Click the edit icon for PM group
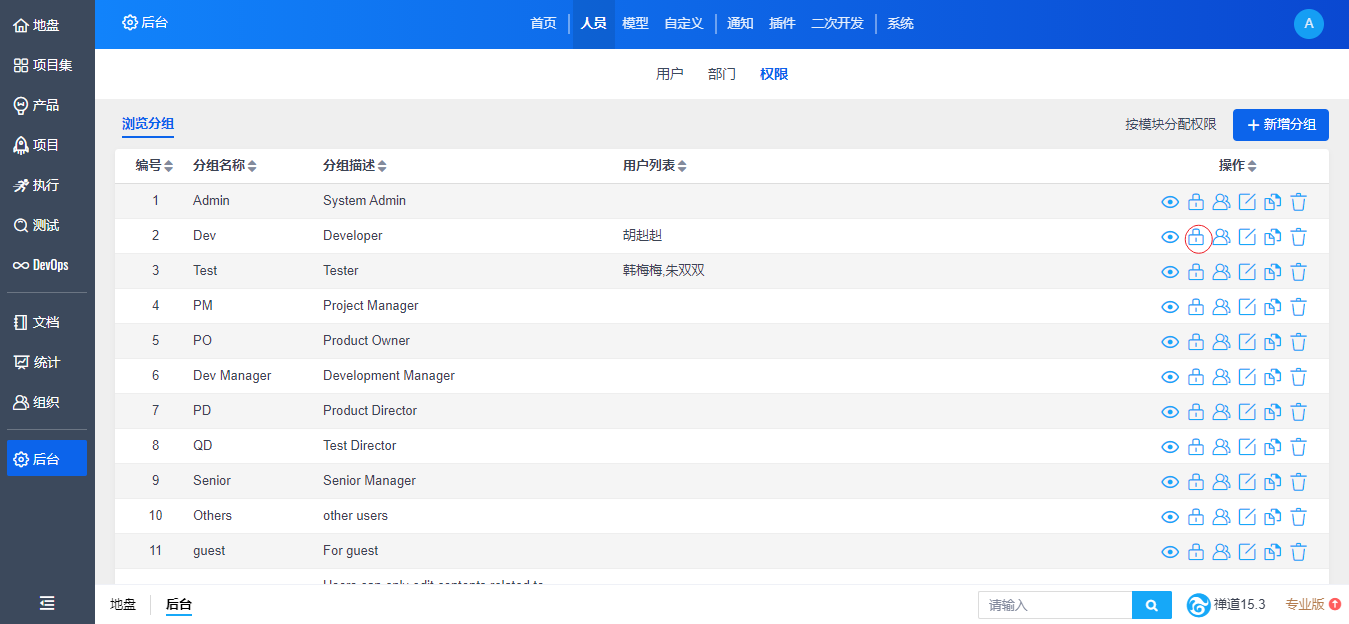Image resolution: width=1349 pixels, height=624 pixels. 1247,307
